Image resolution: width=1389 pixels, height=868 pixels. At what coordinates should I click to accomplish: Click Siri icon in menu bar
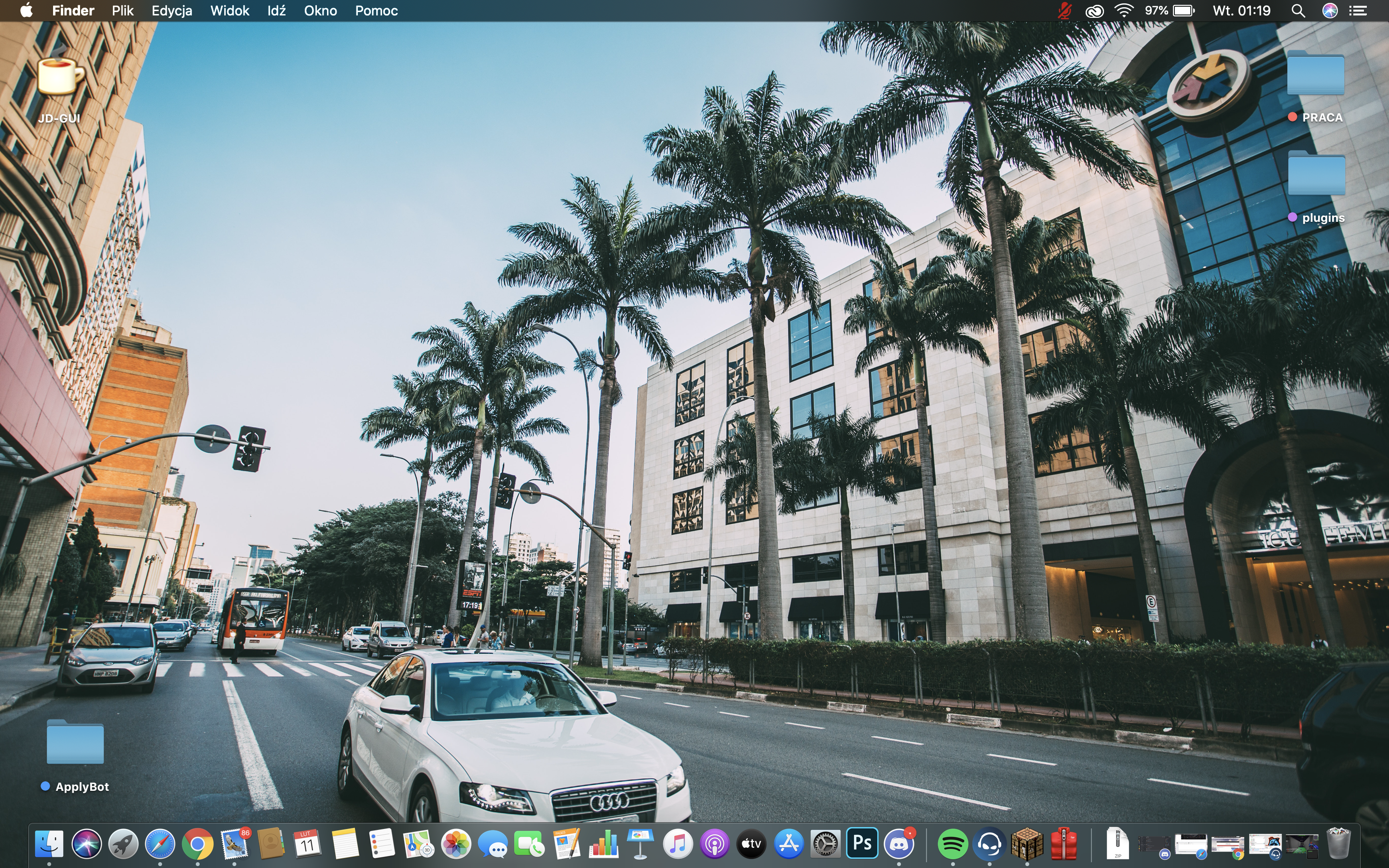[1330, 10]
